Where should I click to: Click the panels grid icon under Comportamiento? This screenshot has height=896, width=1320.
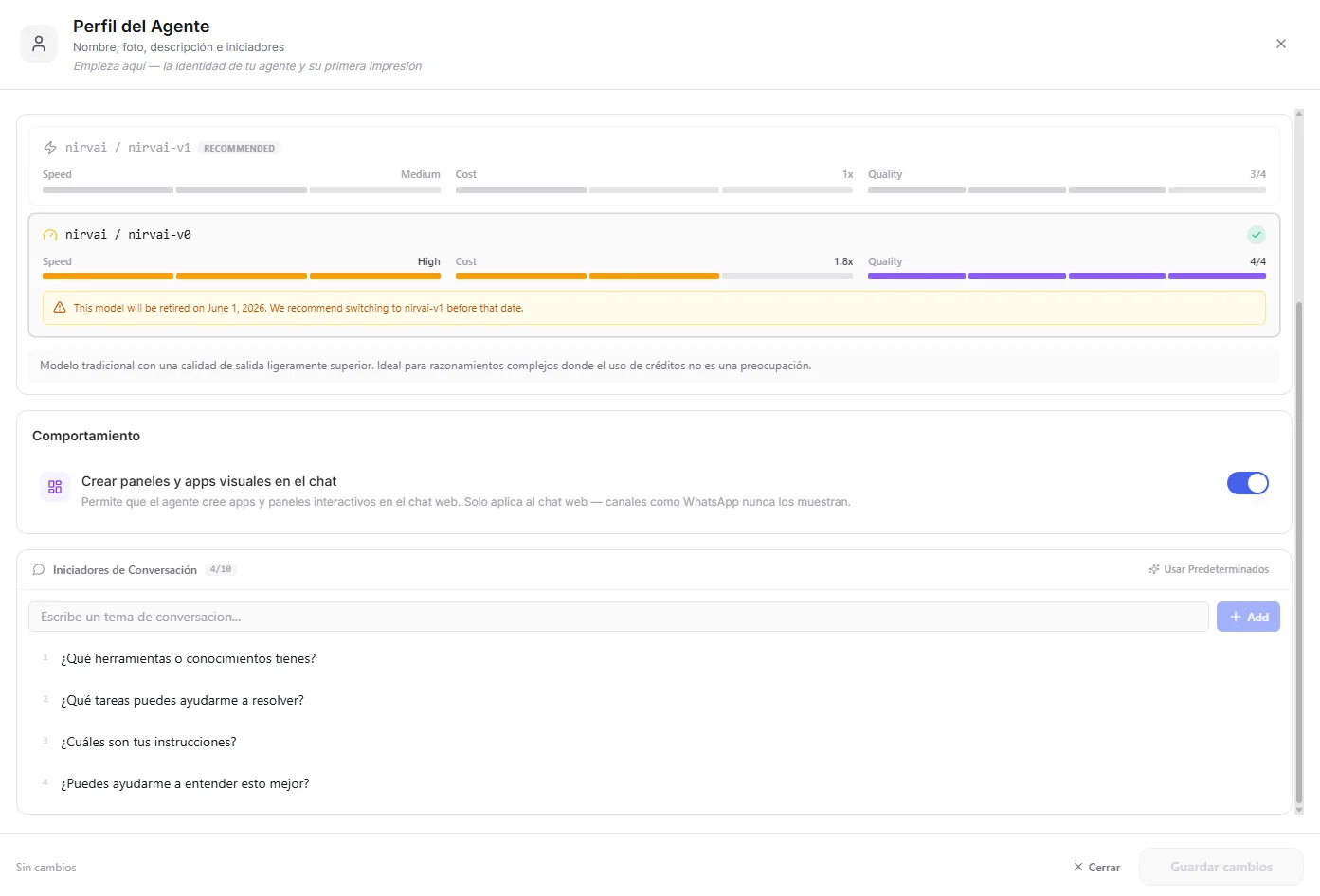[55, 487]
